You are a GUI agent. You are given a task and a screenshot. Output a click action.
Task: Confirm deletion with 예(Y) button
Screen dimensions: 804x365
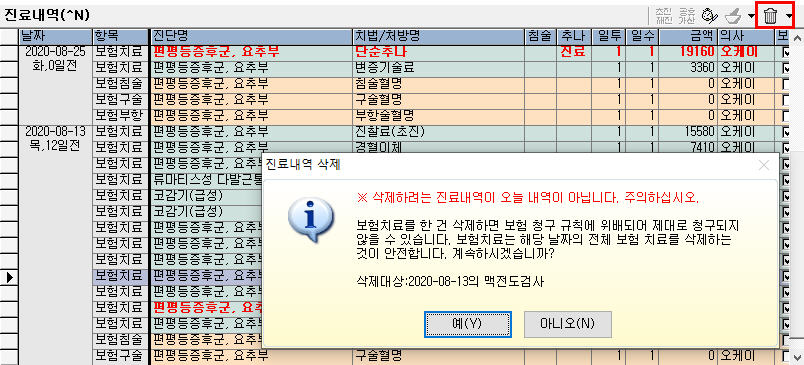468,324
